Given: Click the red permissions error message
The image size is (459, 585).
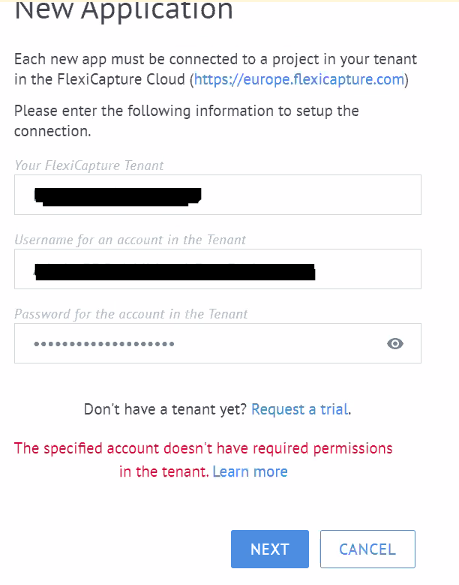Looking at the screenshot, I should 203,460.
